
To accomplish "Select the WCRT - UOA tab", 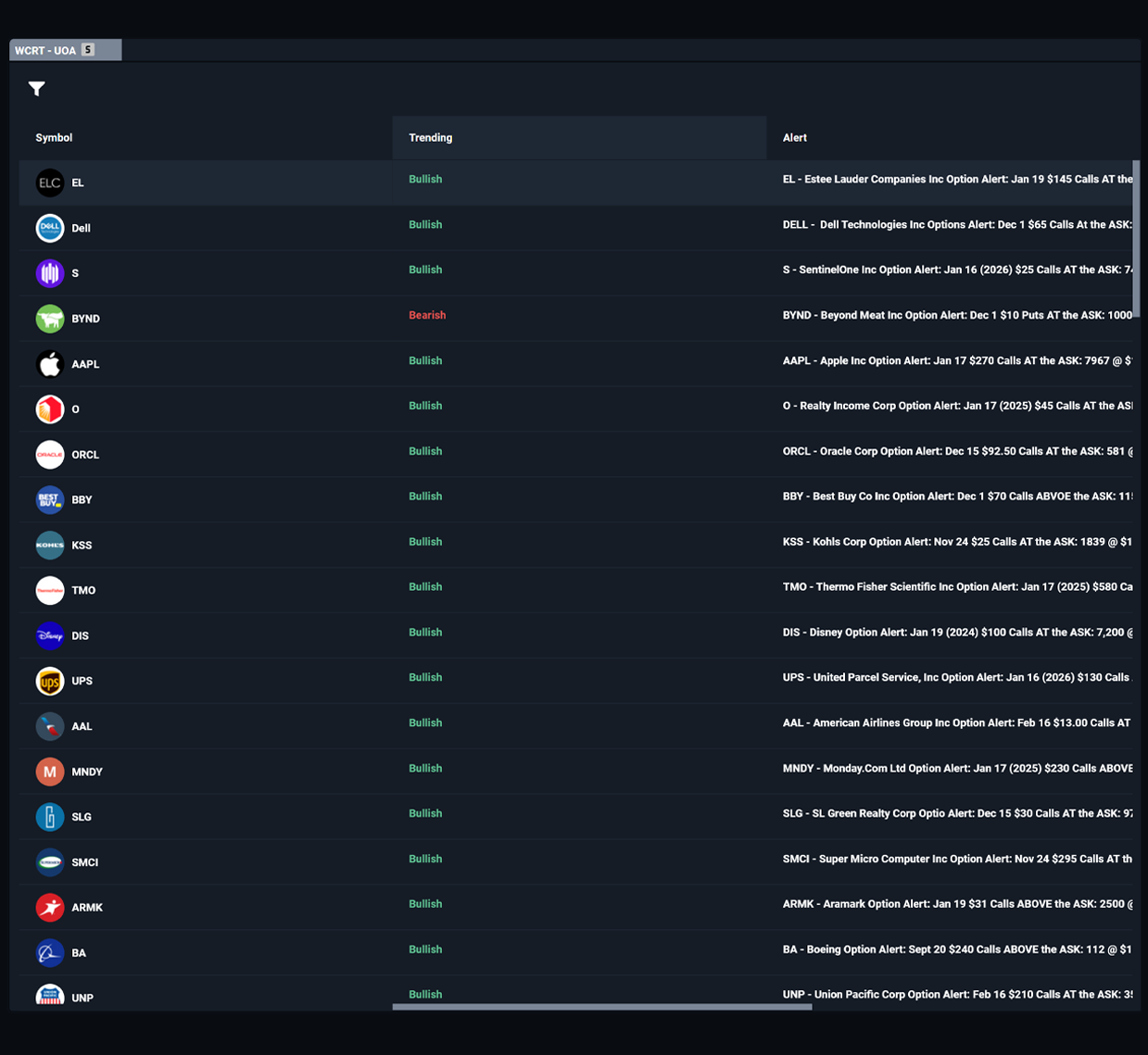I will (65, 50).
